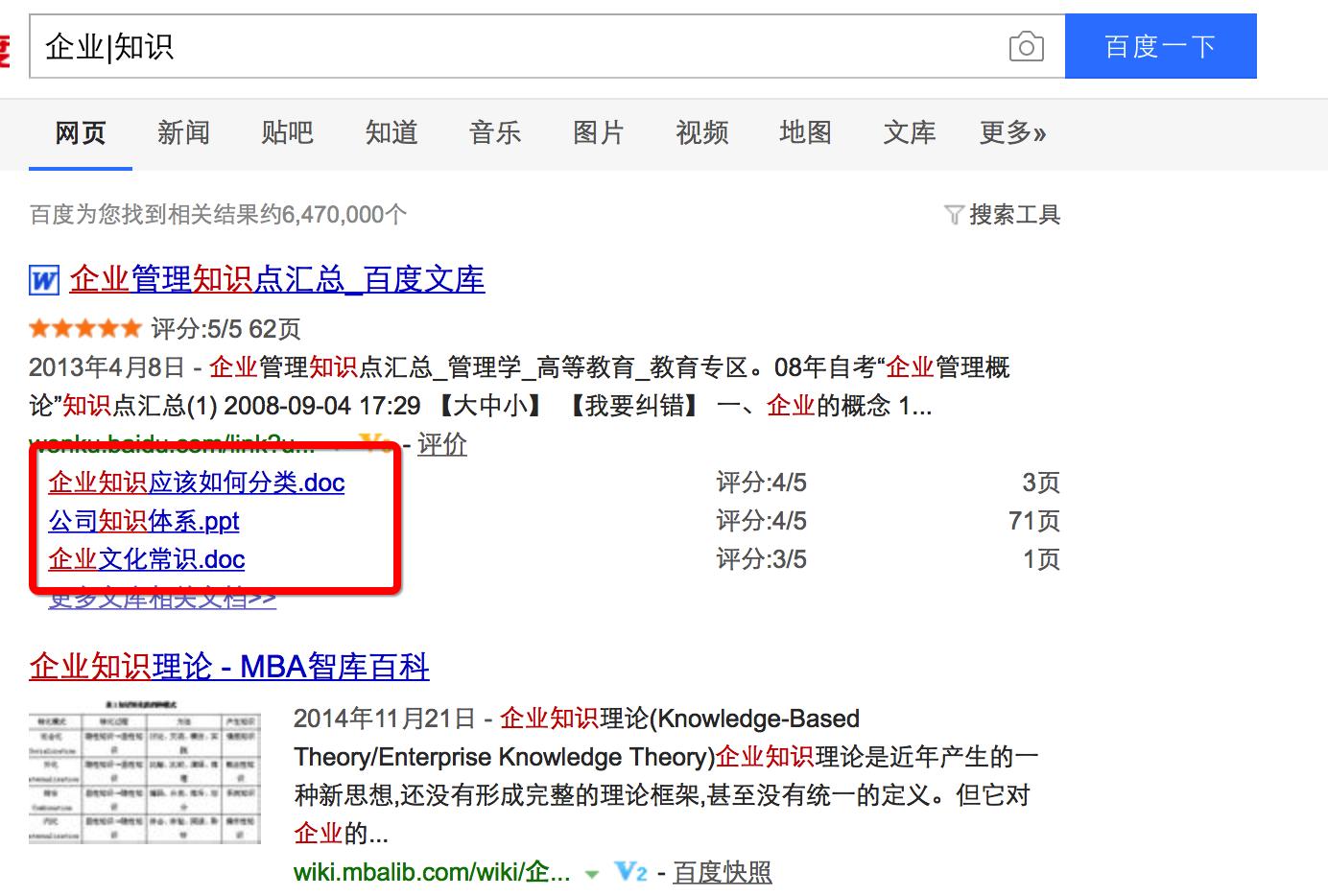Click inside the search input containing 企业|知识
This screenshot has height=896, width=1328.
384,45
